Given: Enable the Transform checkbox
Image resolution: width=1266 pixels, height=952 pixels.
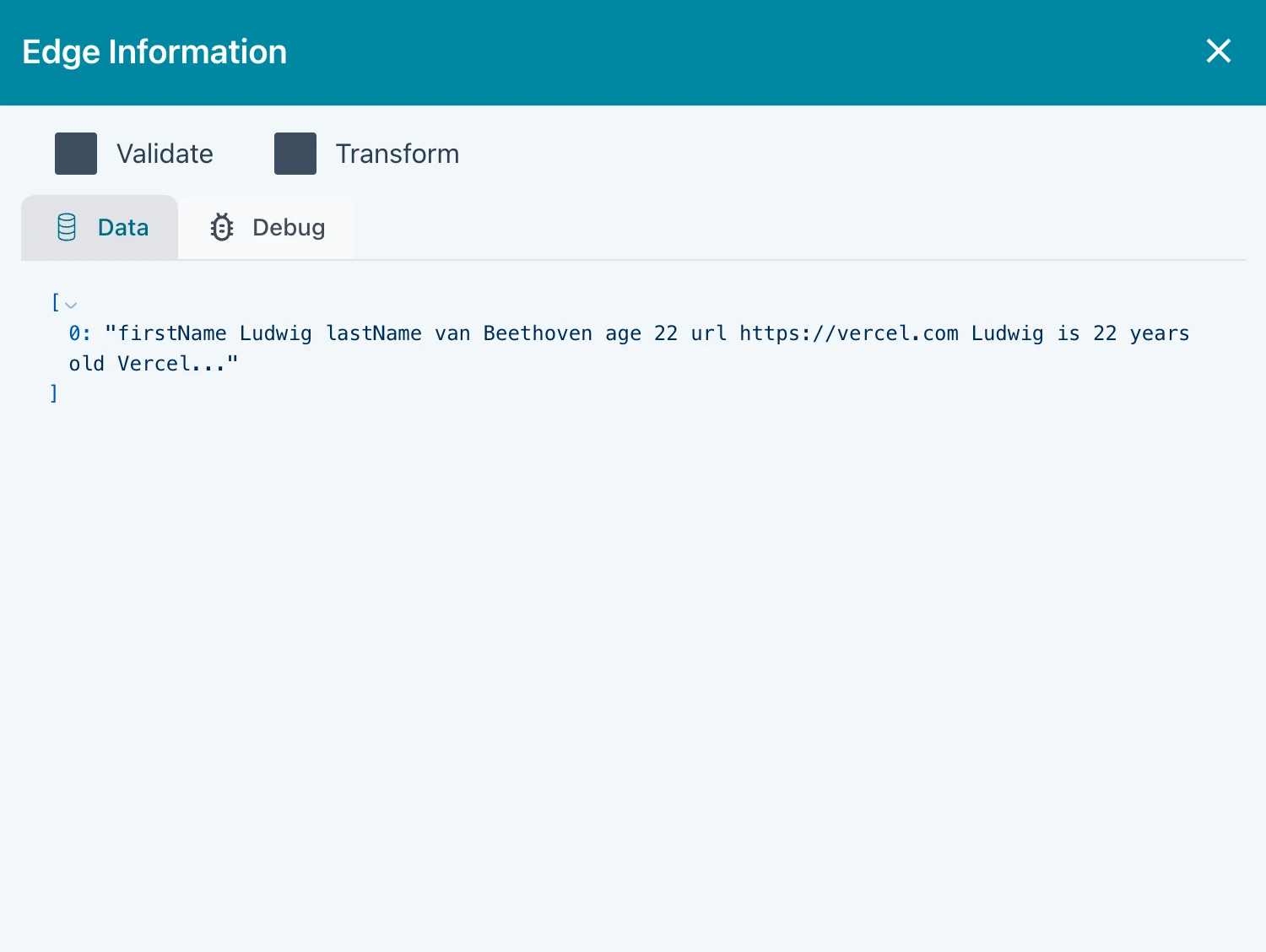Looking at the screenshot, I should tap(295, 154).
